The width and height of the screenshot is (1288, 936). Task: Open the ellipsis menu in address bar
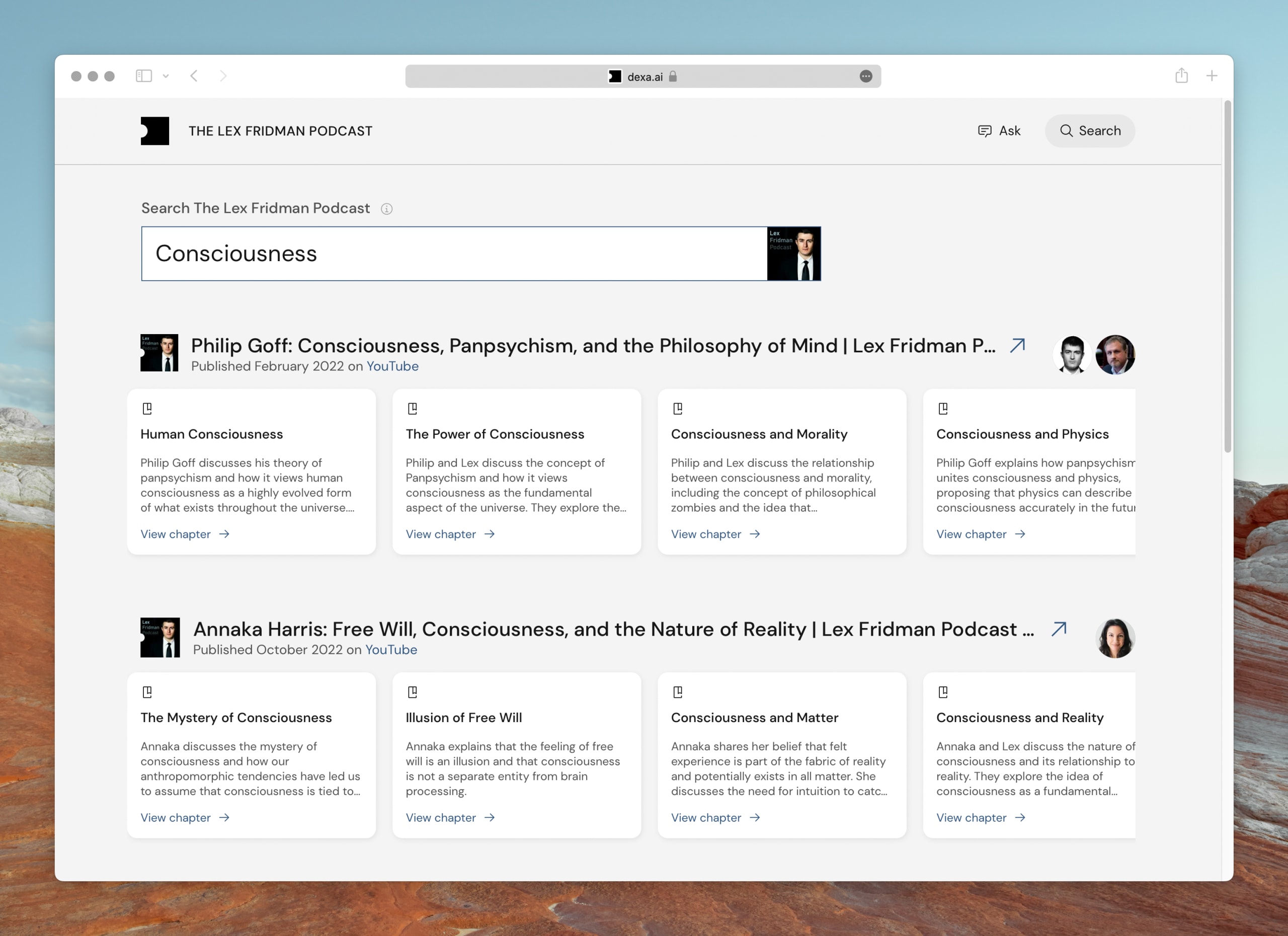point(865,76)
